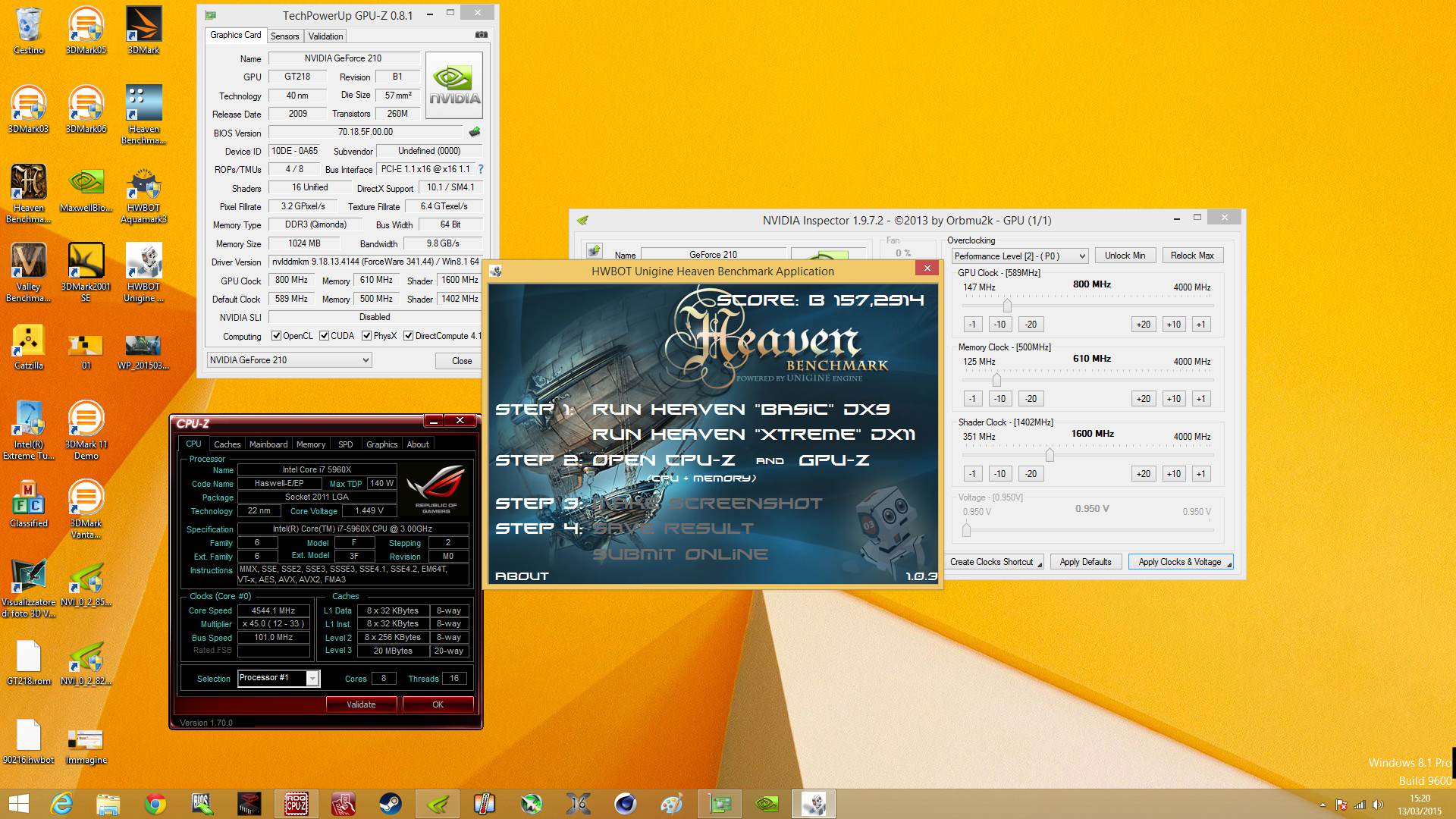Click the Memory Clock slider handle
The height and width of the screenshot is (819, 1456).
996,379
